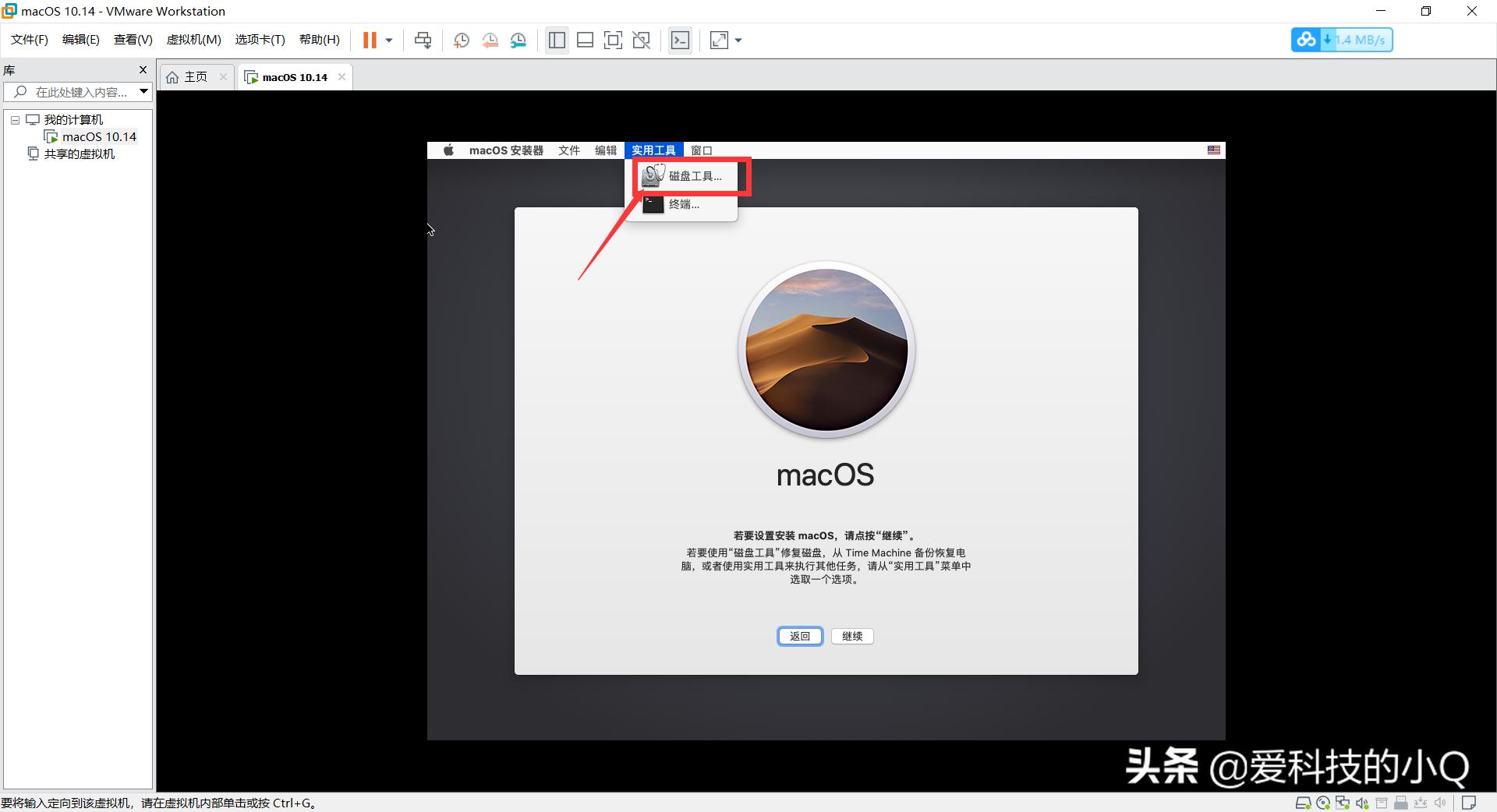Revert the VM to its snapshot
1497x812 pixels.
click(x=490, y=40)
